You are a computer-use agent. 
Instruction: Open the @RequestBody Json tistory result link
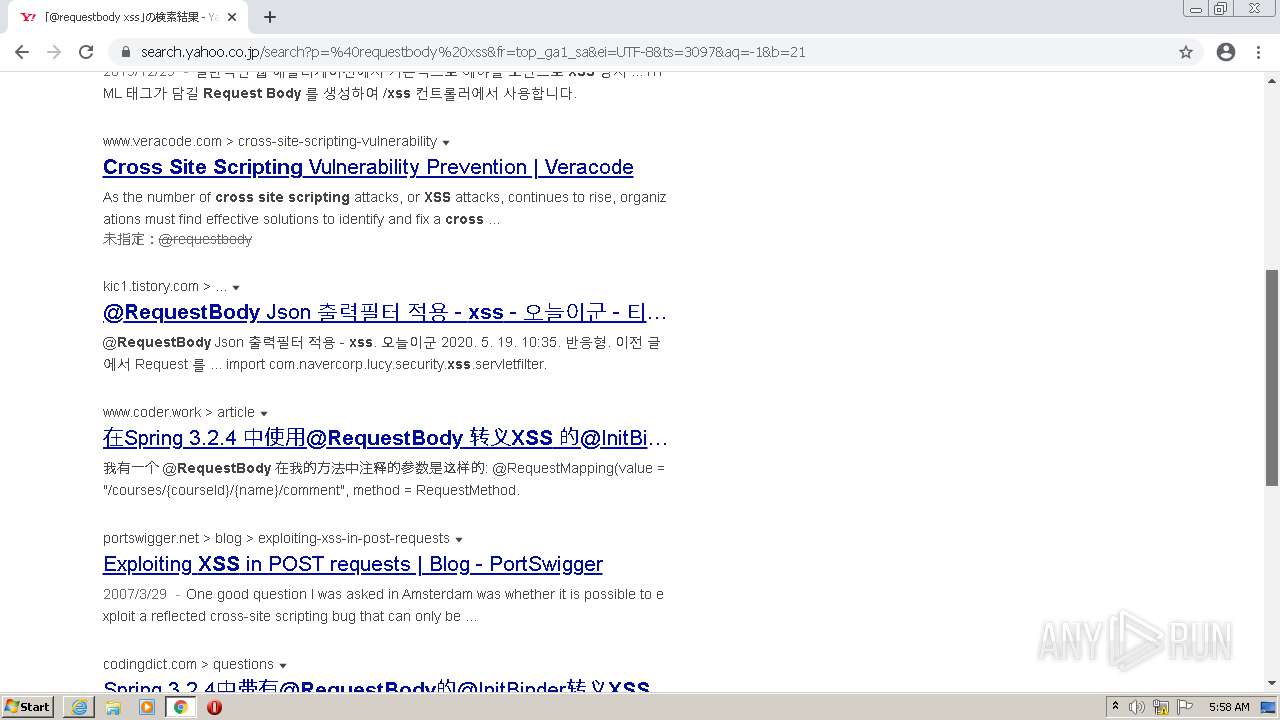point(385,312)
